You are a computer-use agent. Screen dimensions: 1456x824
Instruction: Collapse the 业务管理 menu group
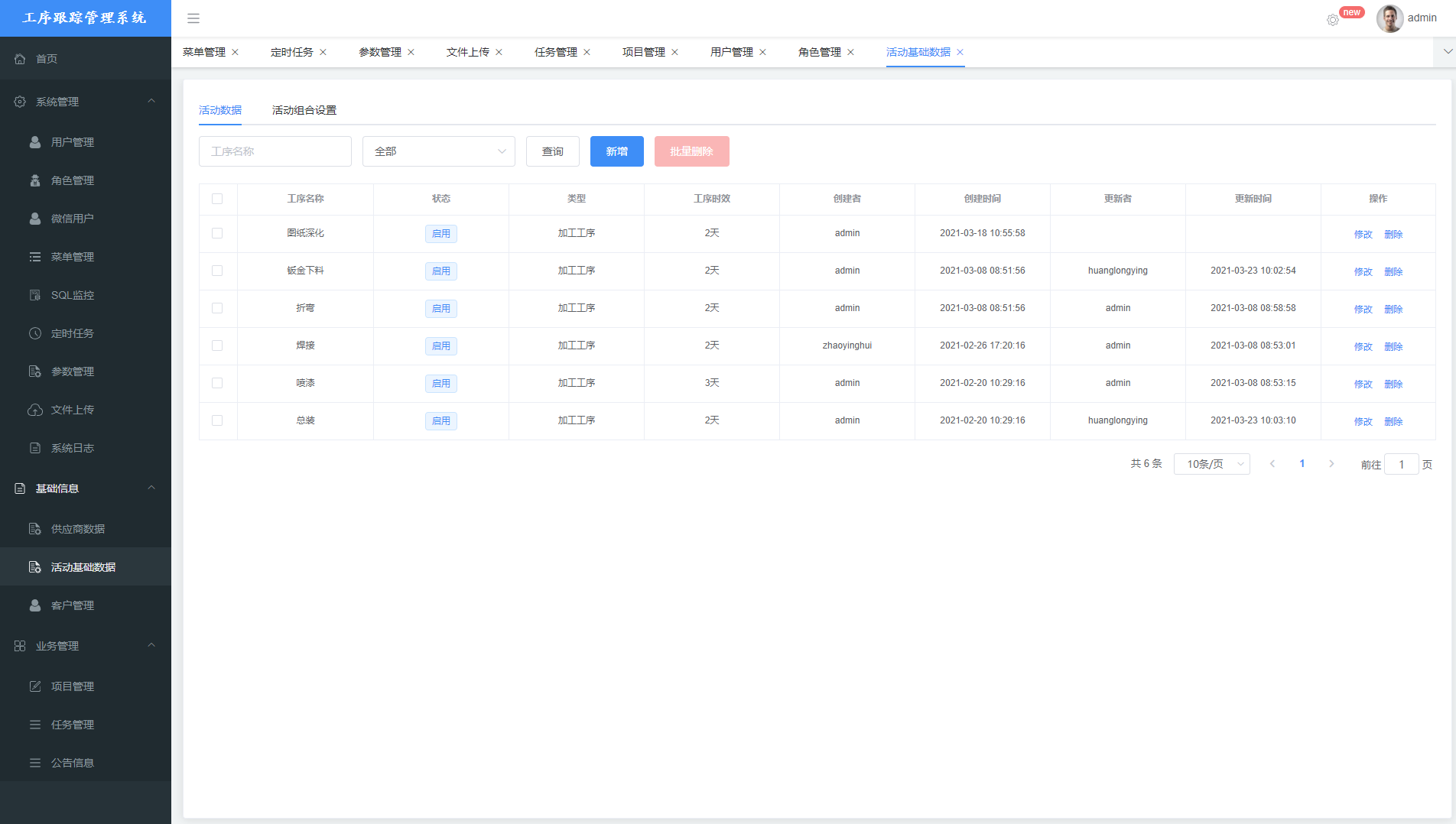[86, 646]
